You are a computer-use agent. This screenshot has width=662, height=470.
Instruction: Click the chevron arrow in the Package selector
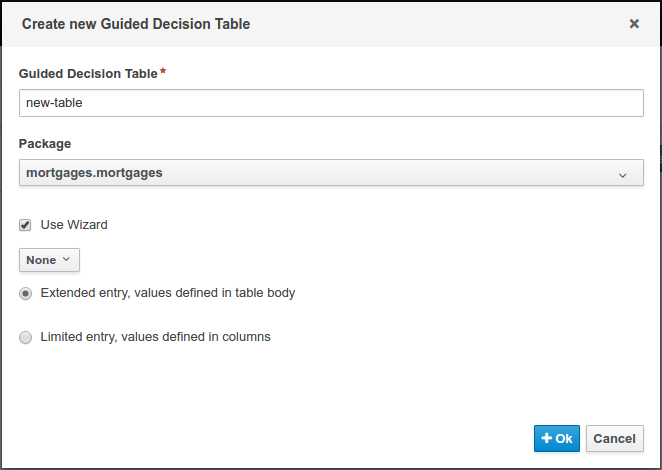[623, 174]
